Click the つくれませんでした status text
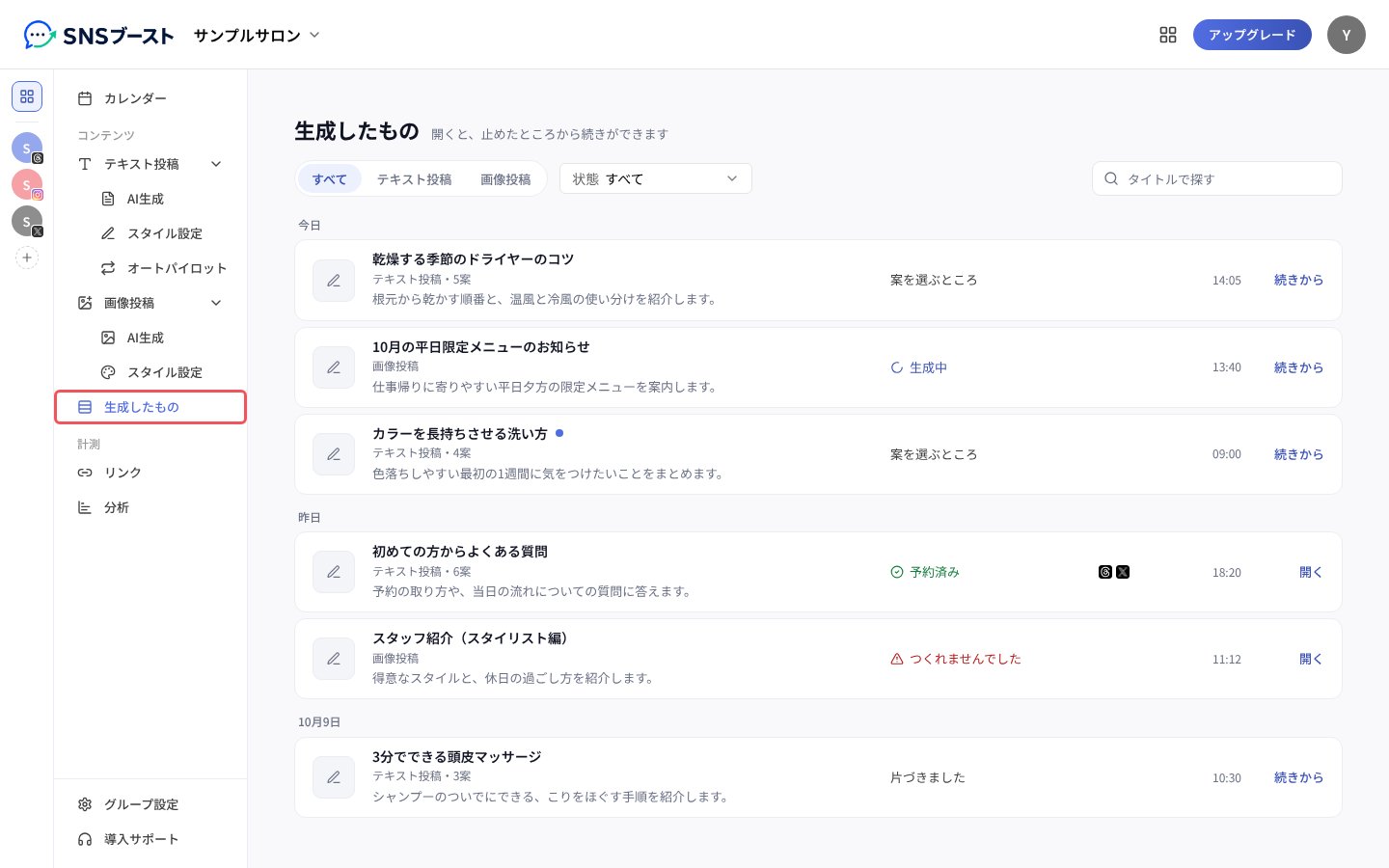The image size is (1389, 868). click(965, 659)
